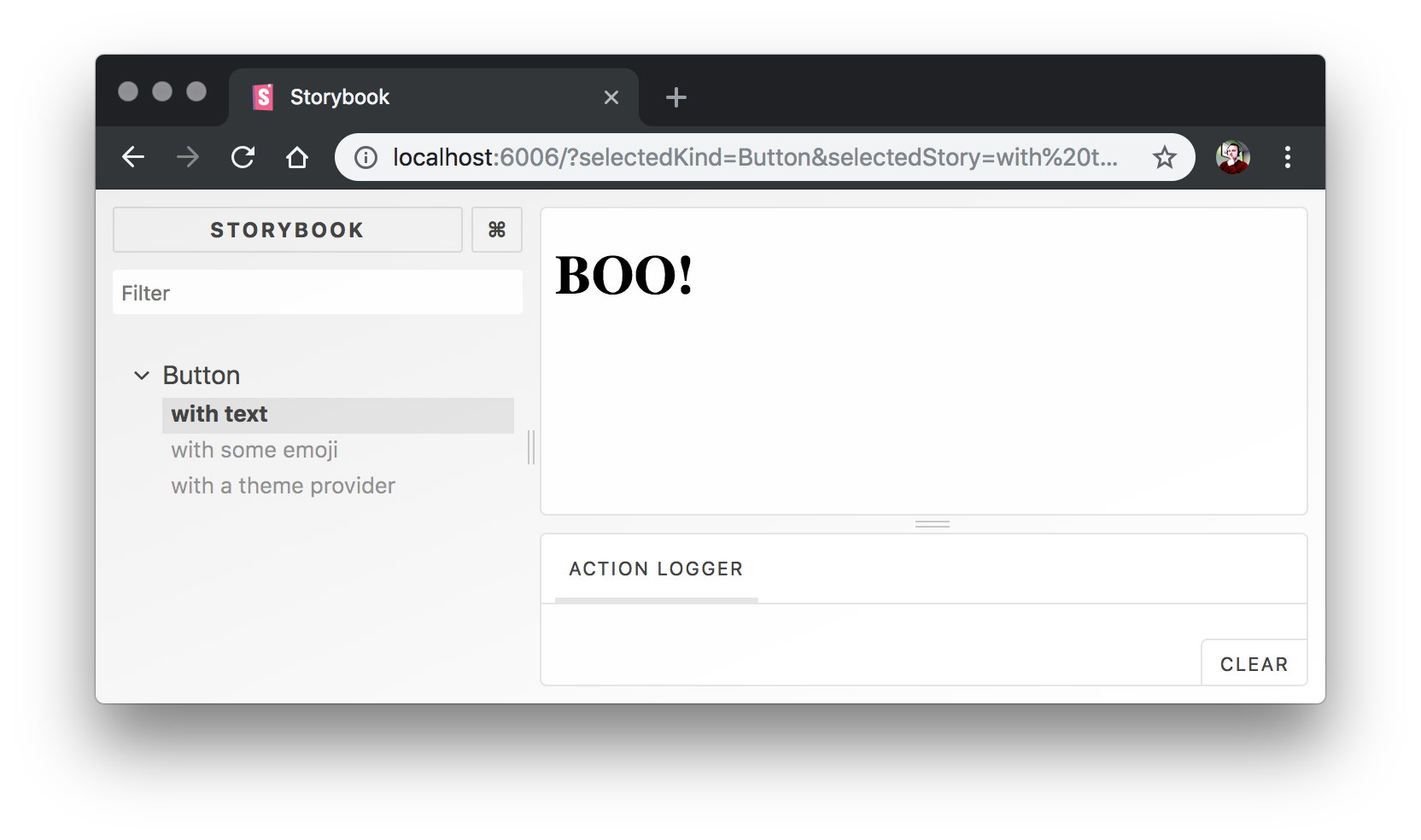This screenshot has height=840, width=1421.
Task: Select the Storybook browser tab
Action: tap(434, 97)
